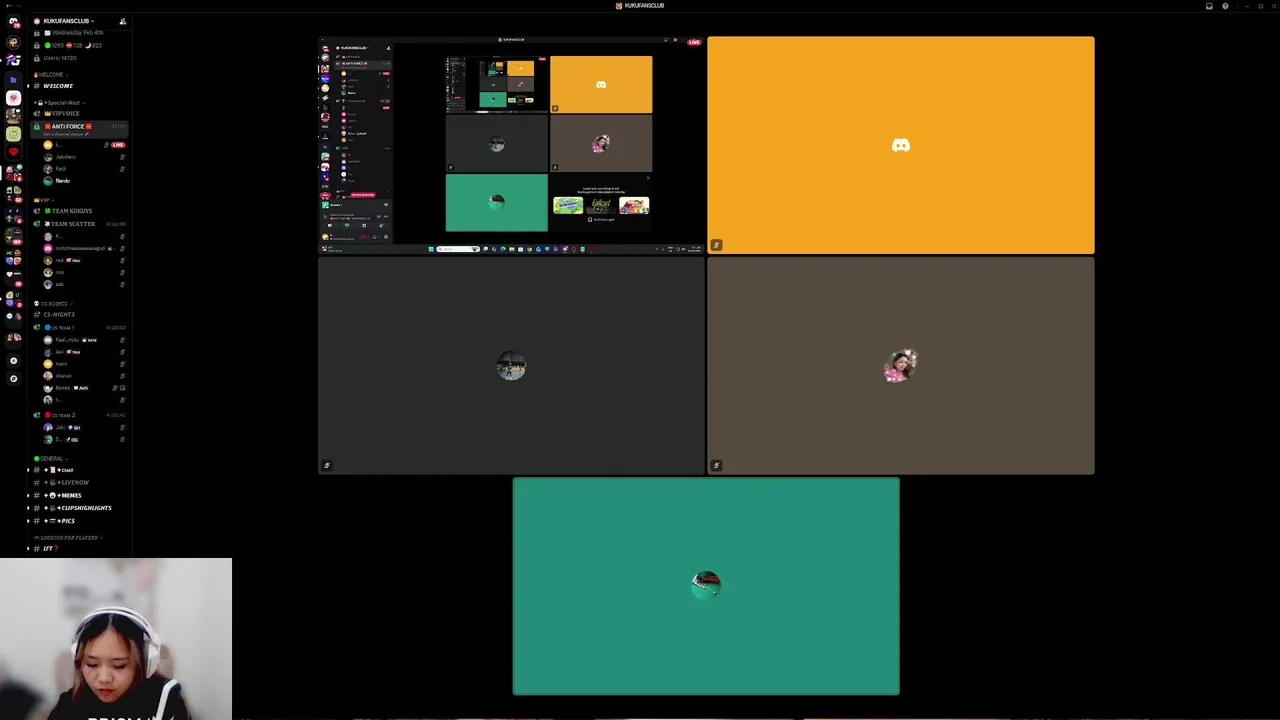Expand threads arrow beside MEMES channel
Viewport: 1280px width, 720px height.
coord(28,495)
